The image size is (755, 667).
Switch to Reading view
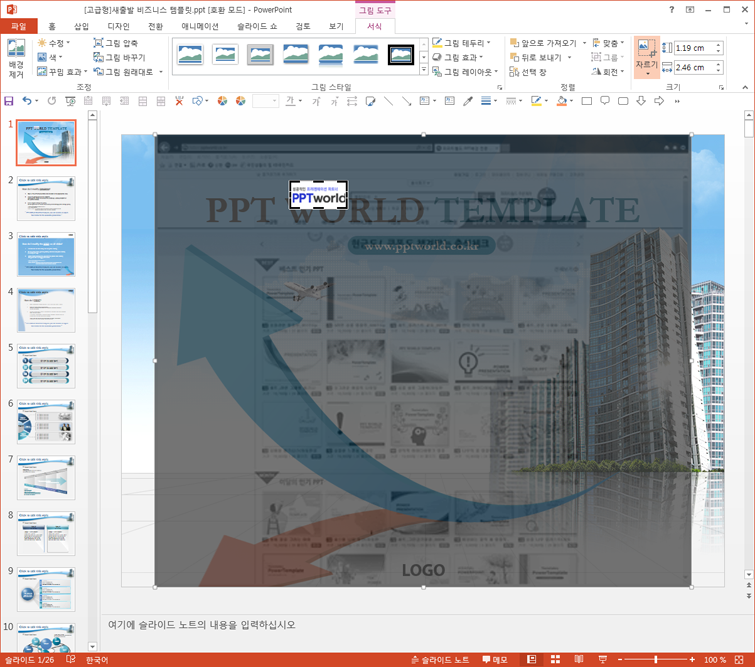coord(579,659)
